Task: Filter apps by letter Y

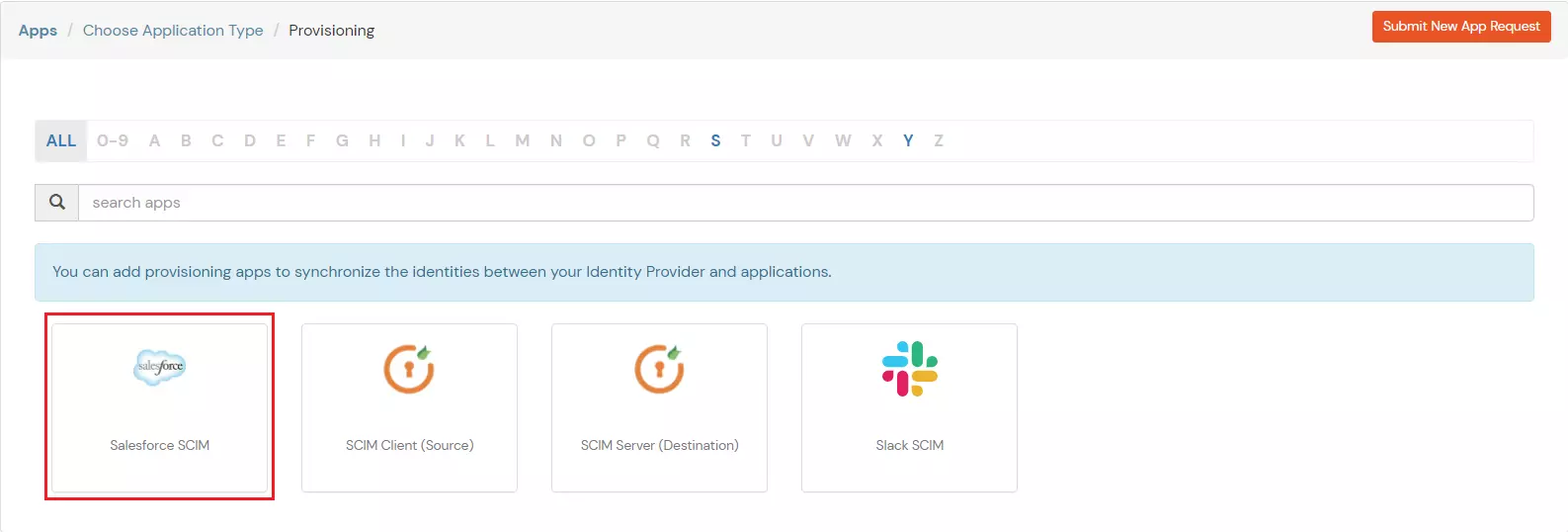Action: (908, 140)
